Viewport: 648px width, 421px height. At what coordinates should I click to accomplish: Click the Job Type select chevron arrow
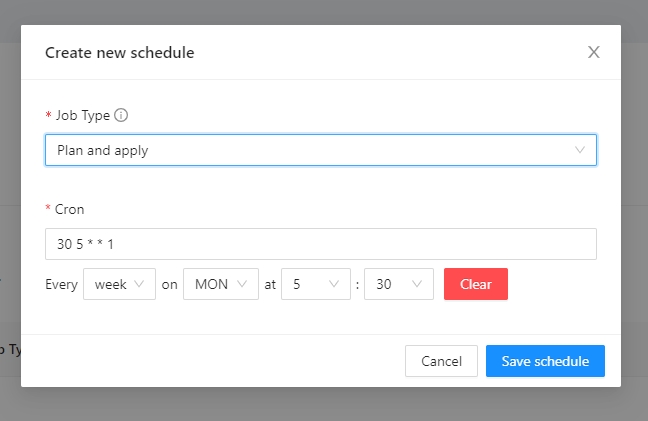[580, 150]
